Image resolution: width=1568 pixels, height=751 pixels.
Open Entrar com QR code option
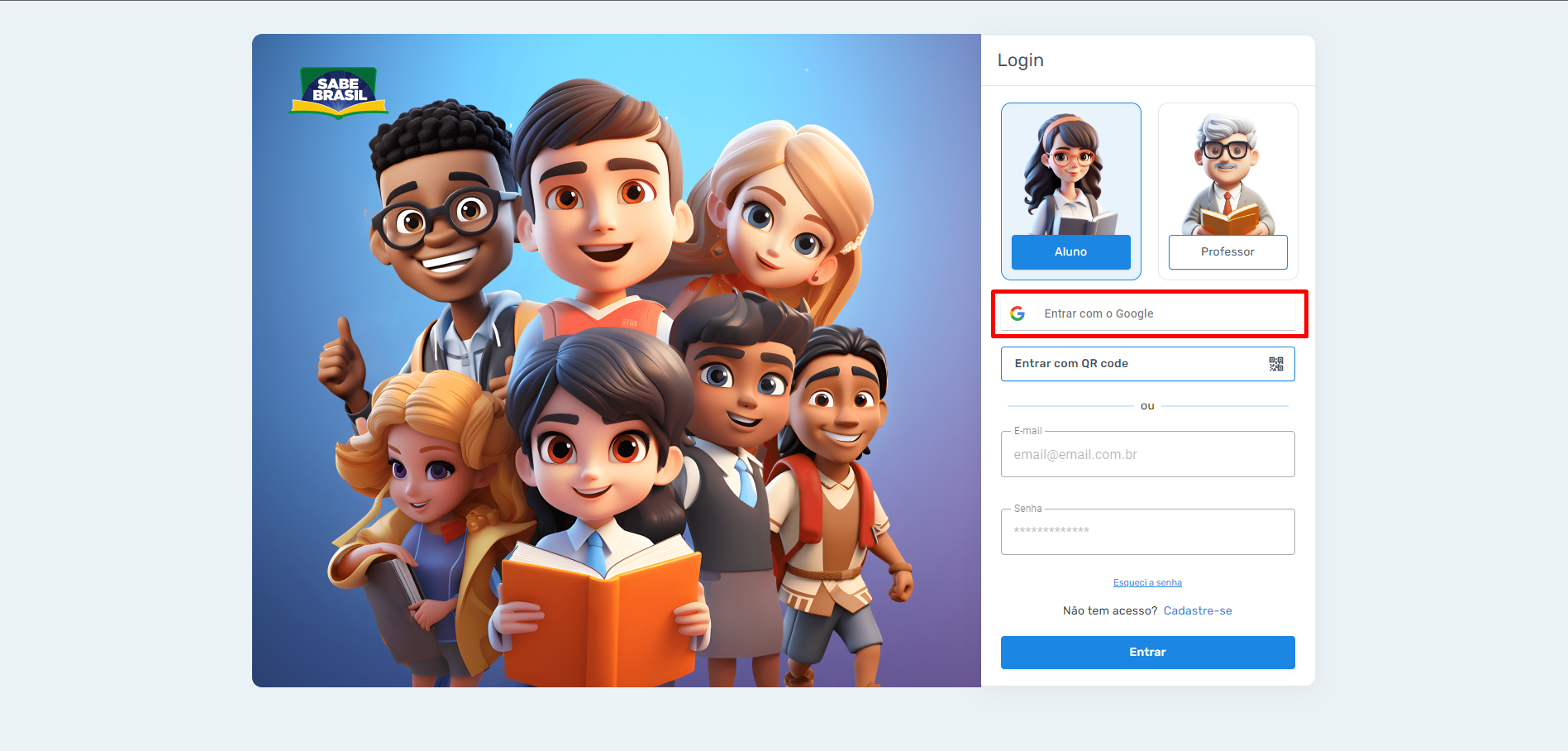(x=1148, y=364)
